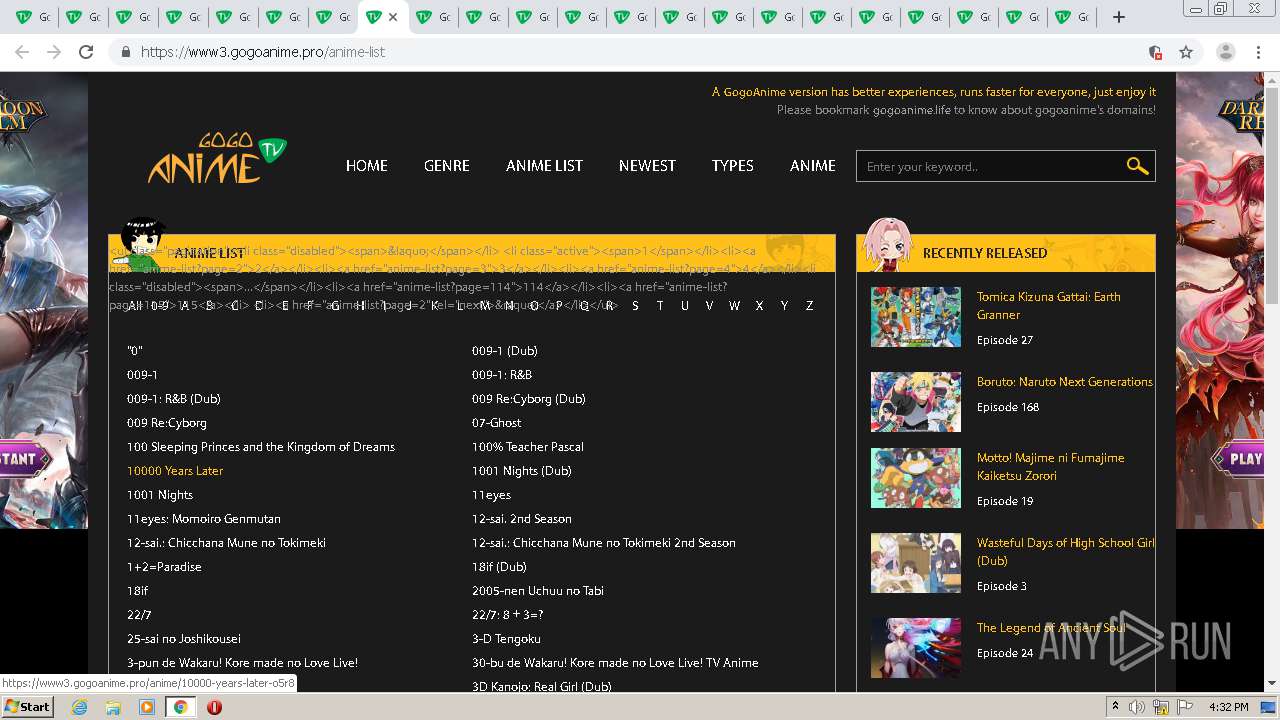Click the browser back arrow
Image resolution: width=1280 pixels, height=720 pixels.
tap(22, 52)
